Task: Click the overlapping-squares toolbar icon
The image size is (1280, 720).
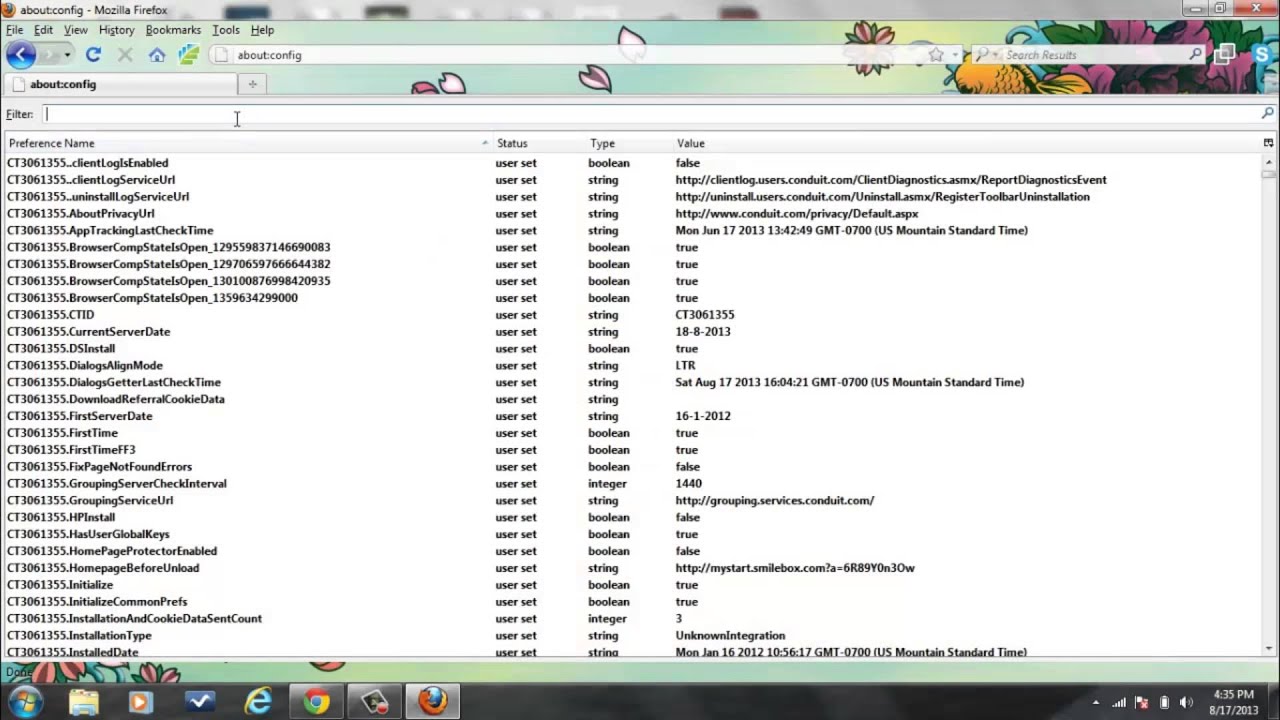Action: click(1225, 55)
